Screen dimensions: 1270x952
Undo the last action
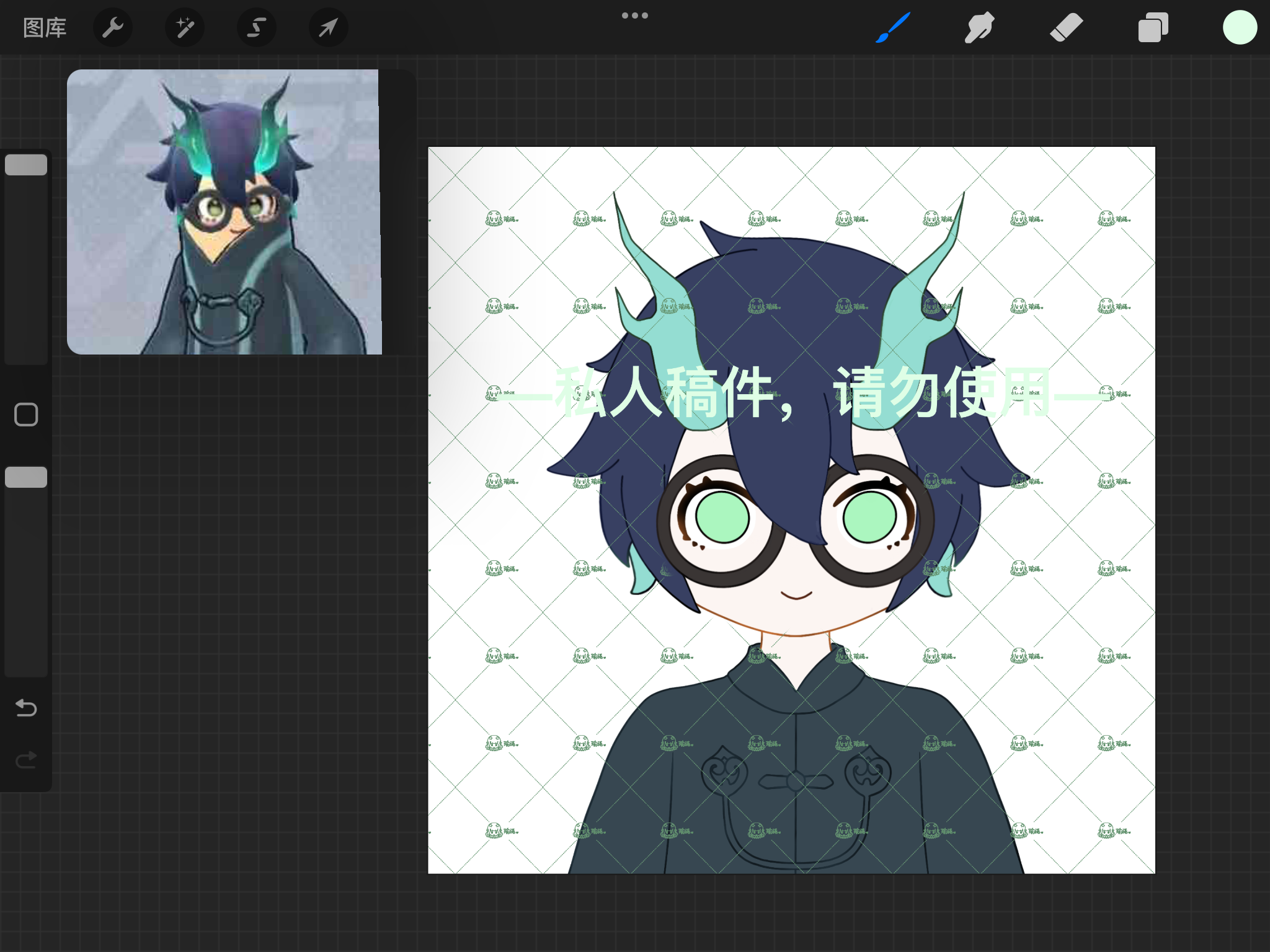click(26, 708)
